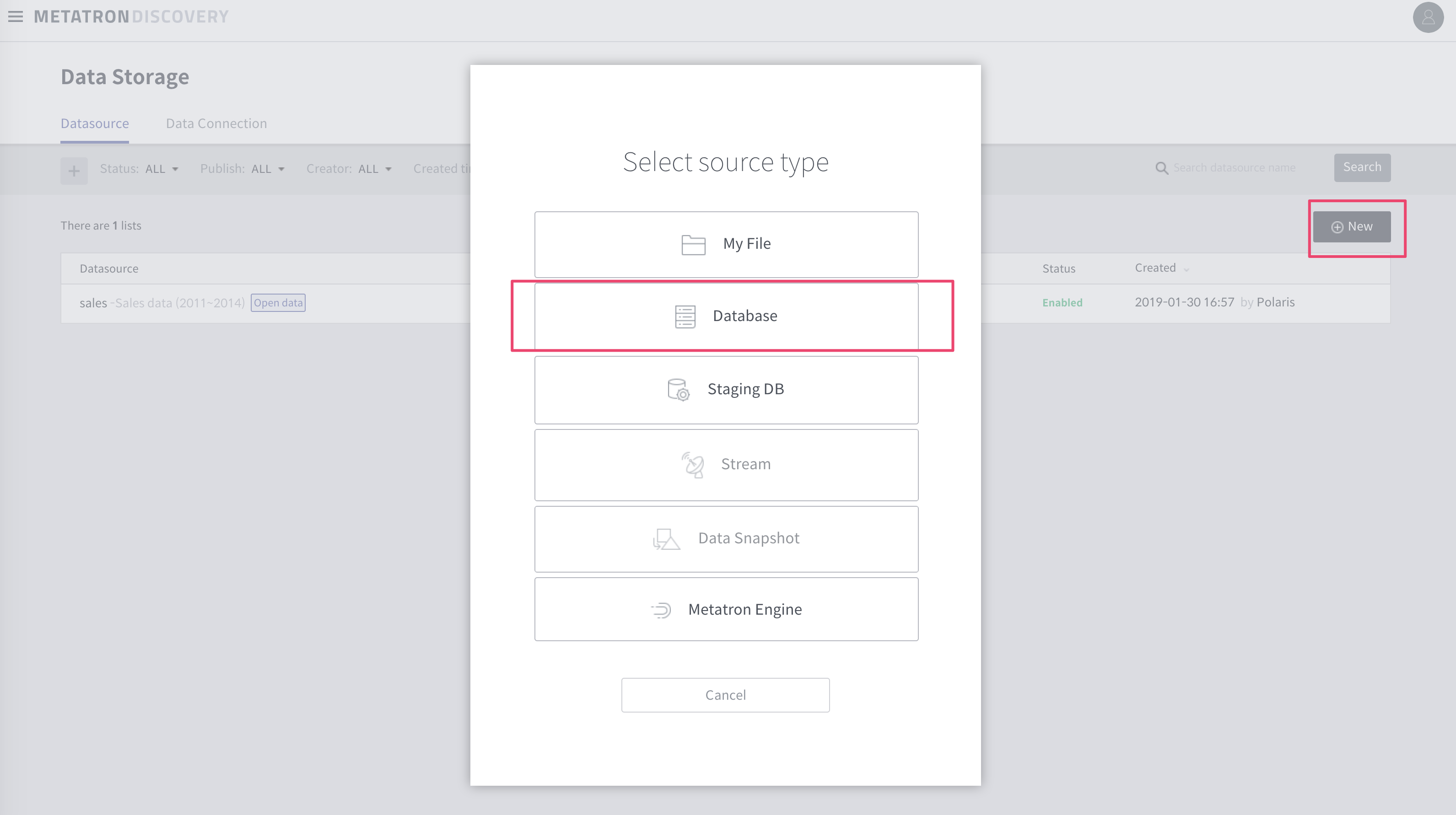Click the plus filter panel icon
This screenshot has width=1456, height=815.
click(74, 170)
